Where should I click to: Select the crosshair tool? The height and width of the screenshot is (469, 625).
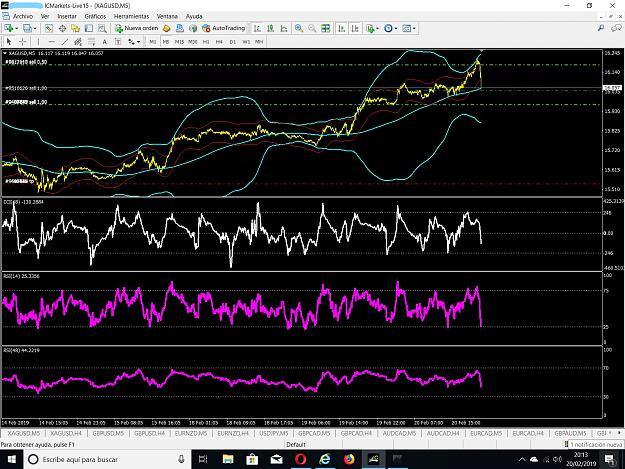[23, 41]
